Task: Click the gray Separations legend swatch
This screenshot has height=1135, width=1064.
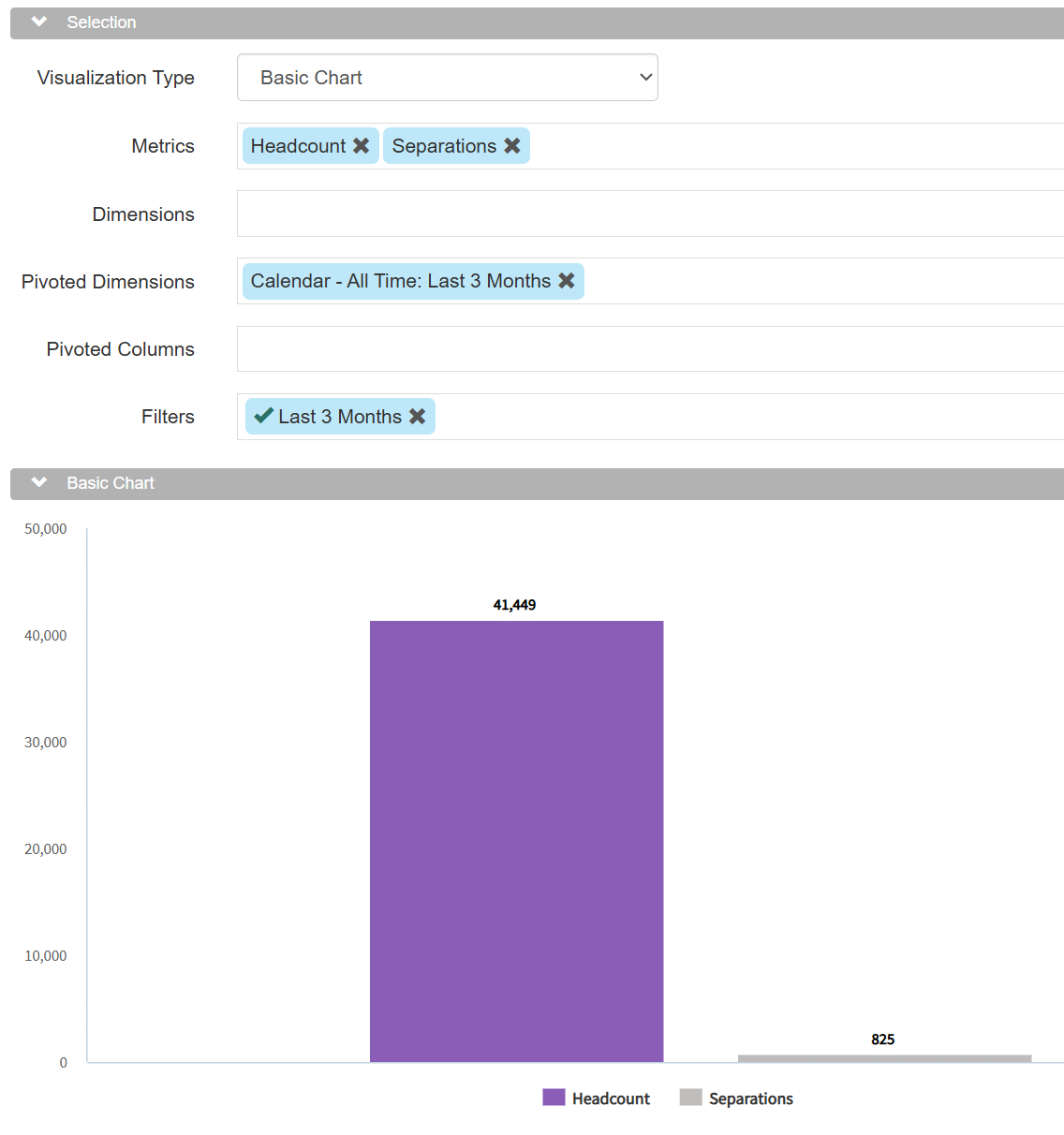Action: click(x=690, y=1098)
